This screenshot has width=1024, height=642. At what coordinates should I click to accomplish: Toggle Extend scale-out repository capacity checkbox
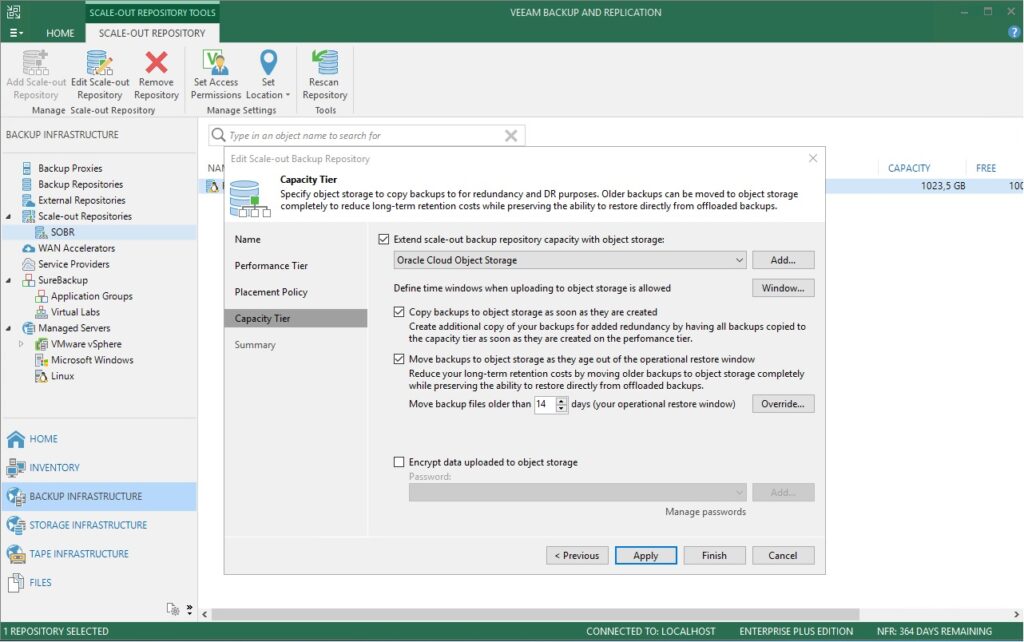click(383, 239)
